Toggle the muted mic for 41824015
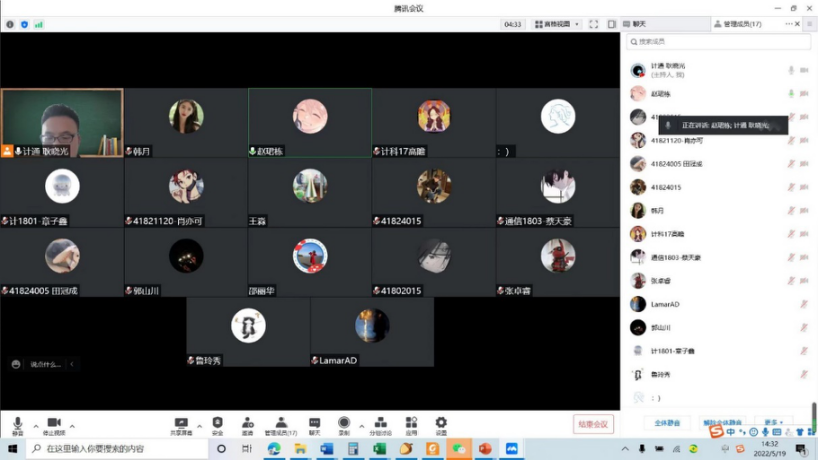Screen dimensions: 818x460 [x=791, y=187]
